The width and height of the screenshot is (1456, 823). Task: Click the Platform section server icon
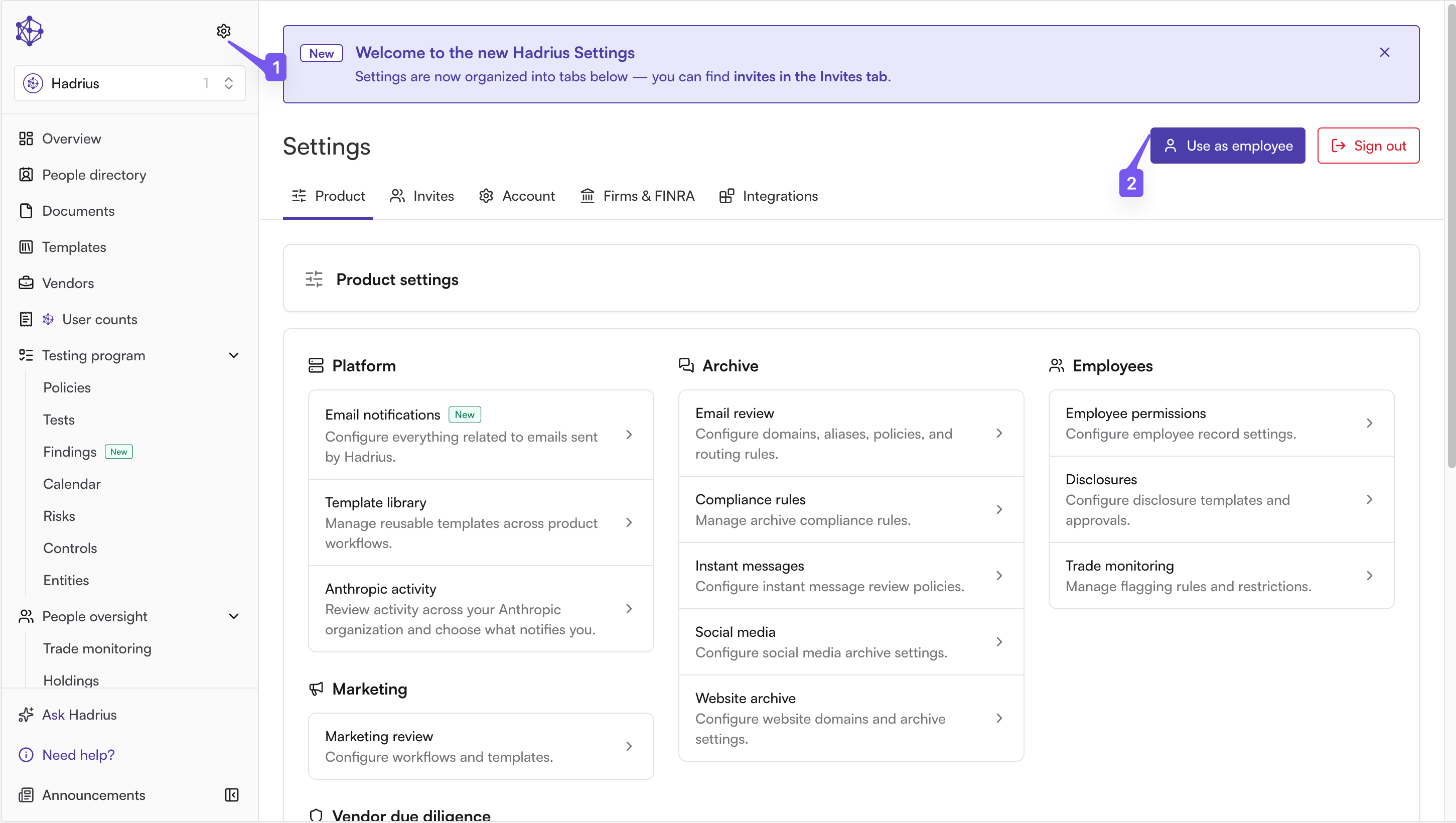(x=316, y=366)
